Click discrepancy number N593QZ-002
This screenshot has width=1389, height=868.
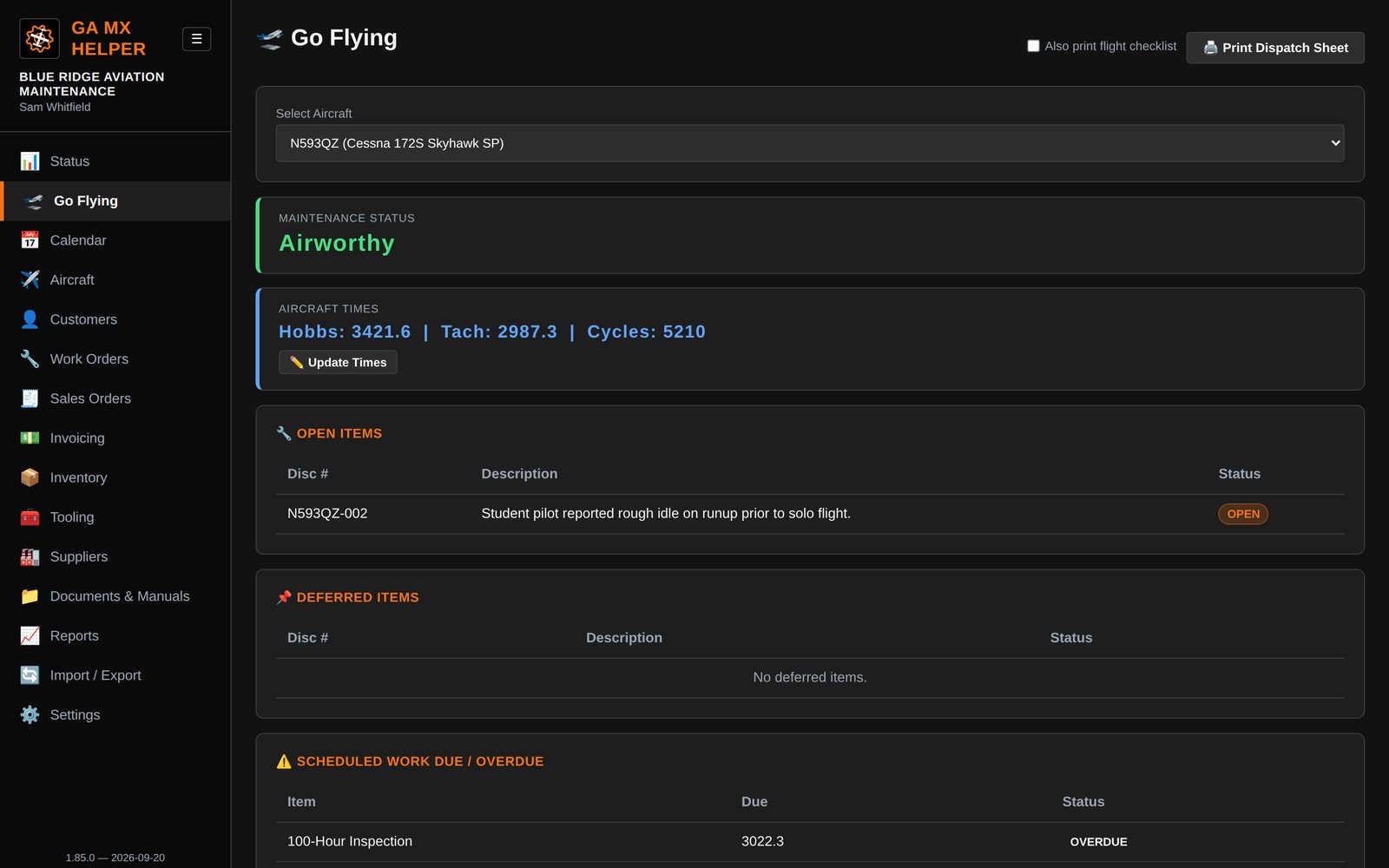pos(327,514)
